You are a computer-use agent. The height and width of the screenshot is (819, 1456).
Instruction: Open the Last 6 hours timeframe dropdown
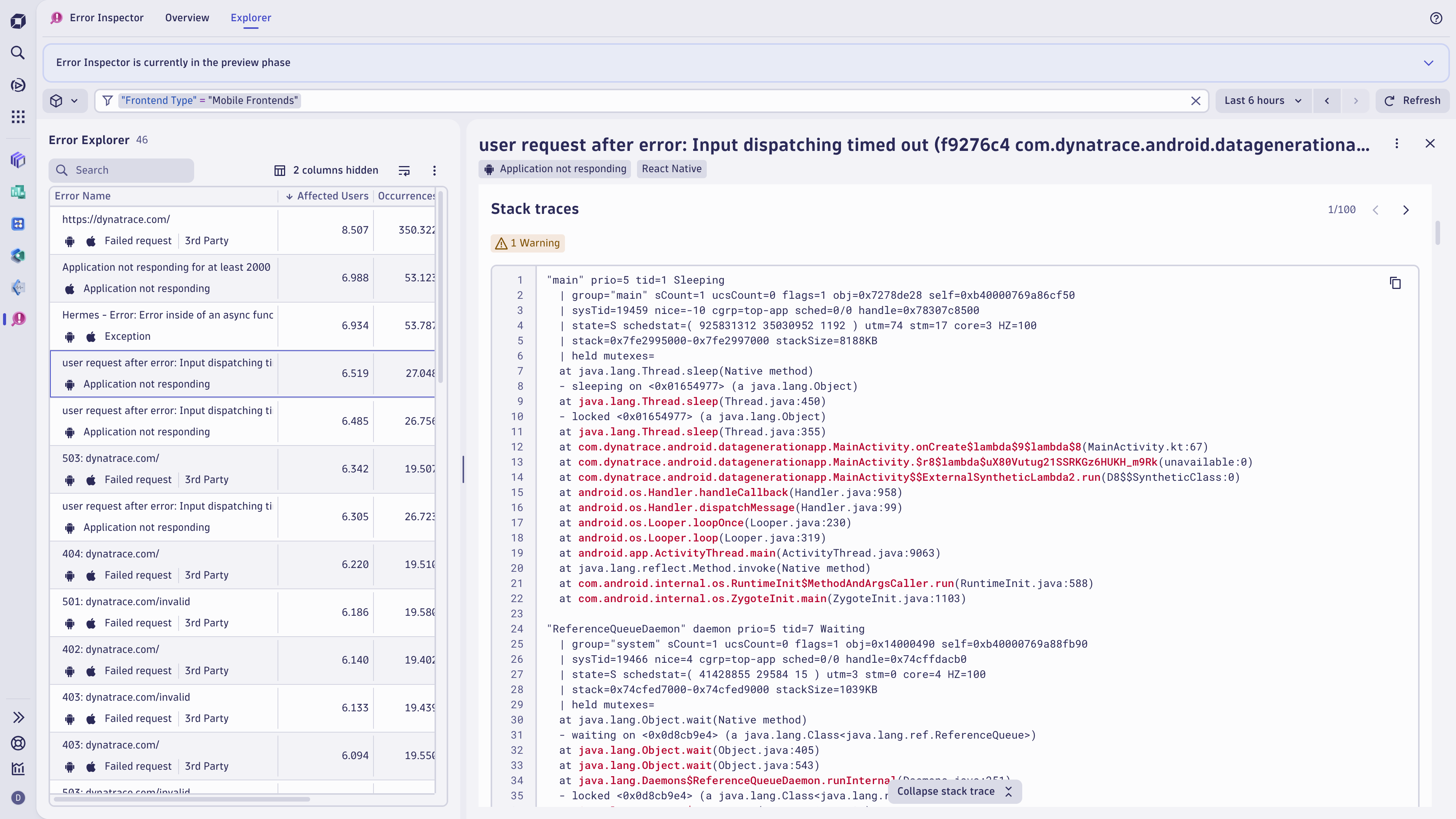point(1263,100)
